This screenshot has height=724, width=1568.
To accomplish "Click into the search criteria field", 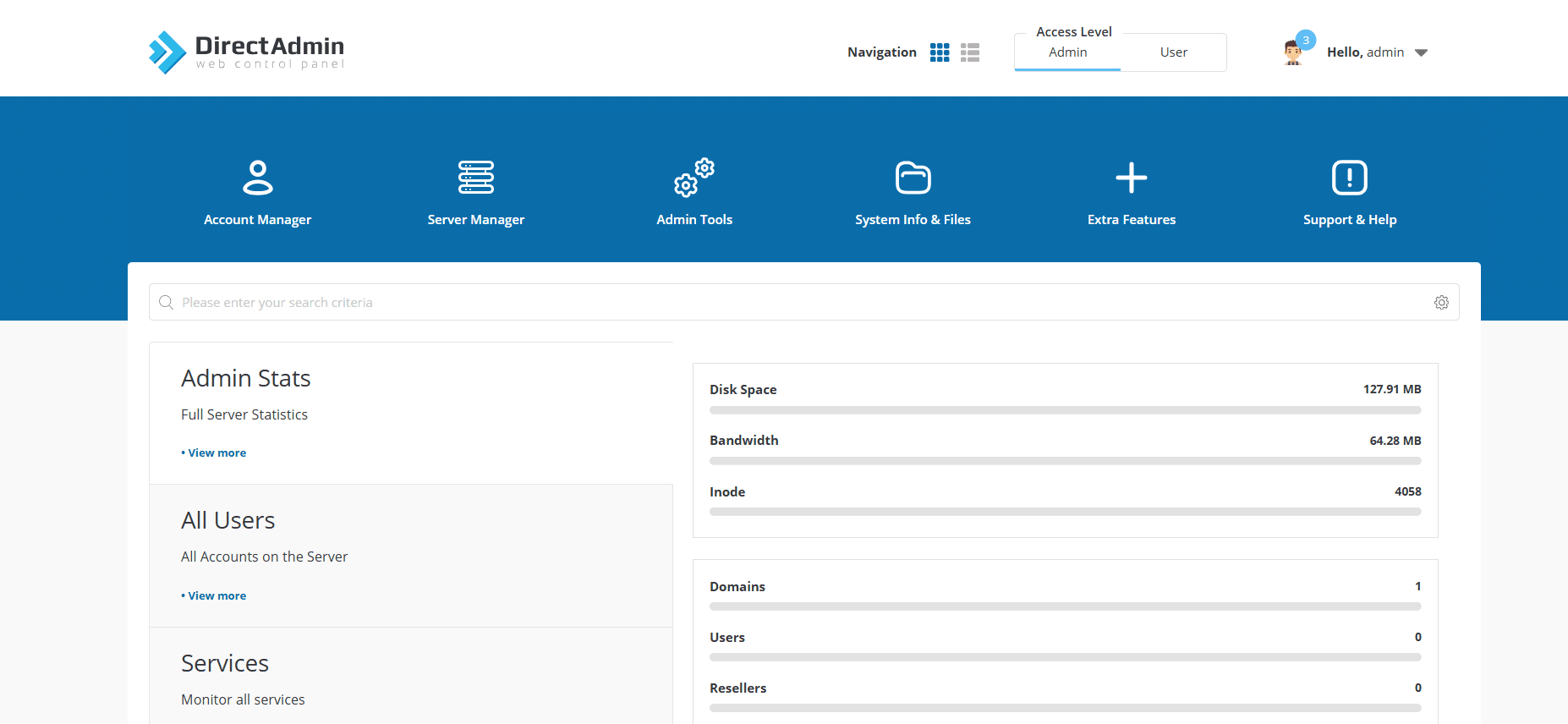I will 795,303.
